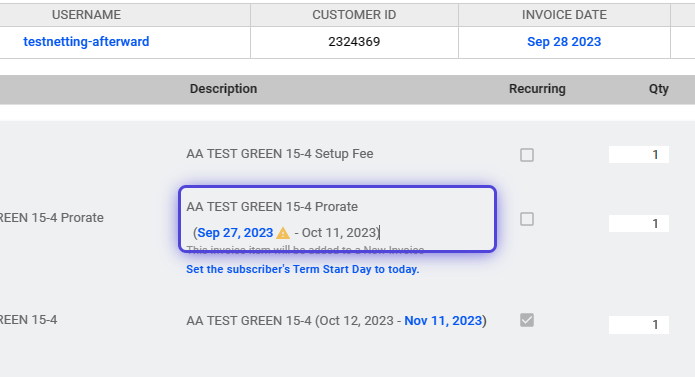Click the Recurring column header
The width and height of the screenshot is (695, 377).
pyautogui.click(x=537, y=89)
